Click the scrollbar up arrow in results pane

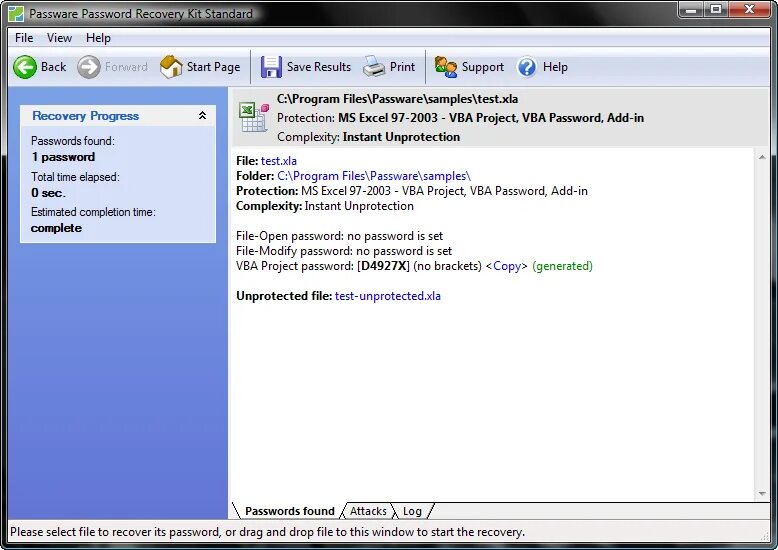762,157
